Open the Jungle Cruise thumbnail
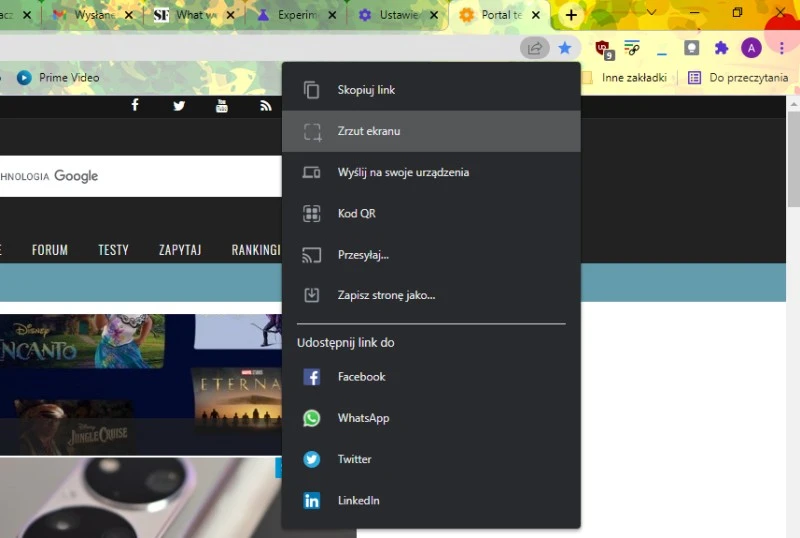Image resolution: width=800 pixels, height=538 pixels. pyautogui.click(x=76, y=427)
